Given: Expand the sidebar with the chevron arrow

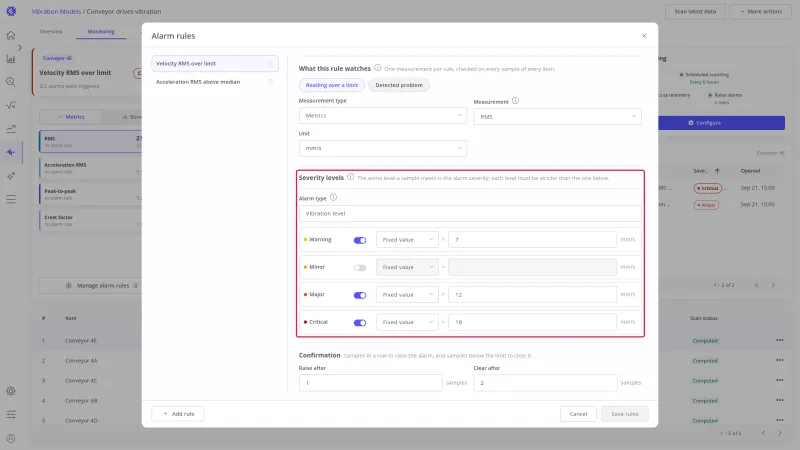Looking at the screenshot, I should (x=20, y=47).
